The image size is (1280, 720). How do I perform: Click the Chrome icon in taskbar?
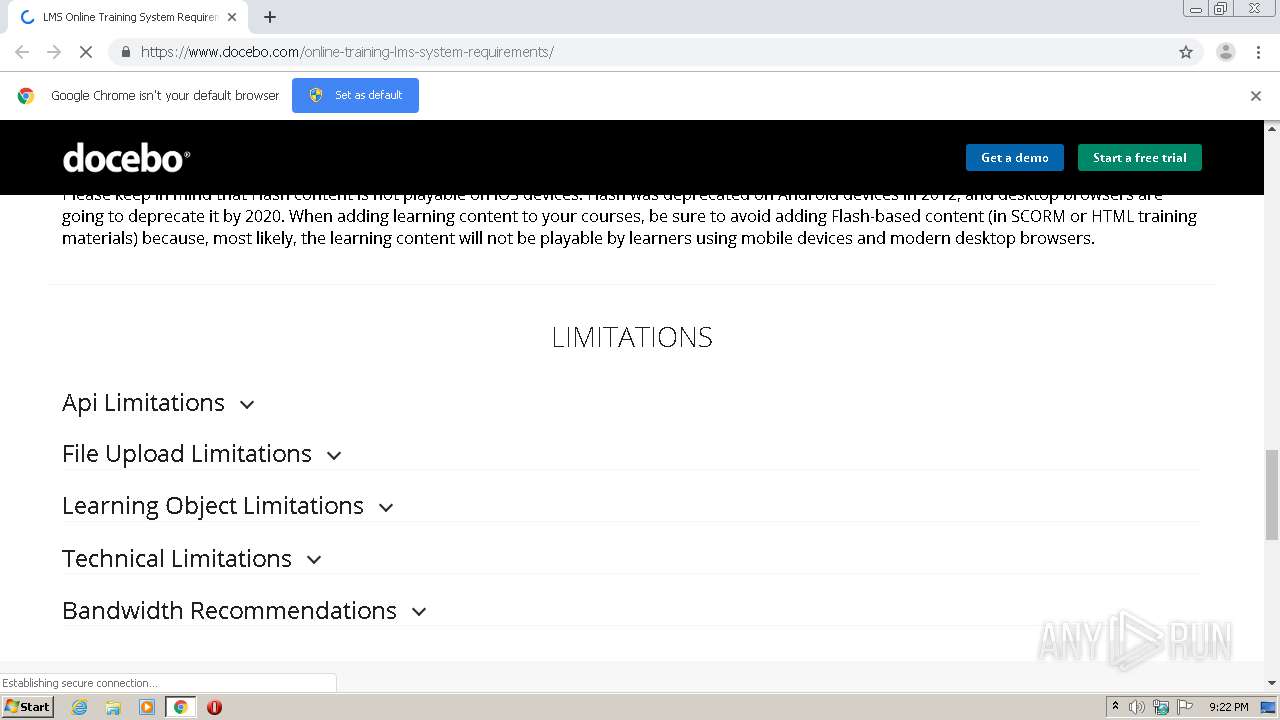tap(181, 707)
